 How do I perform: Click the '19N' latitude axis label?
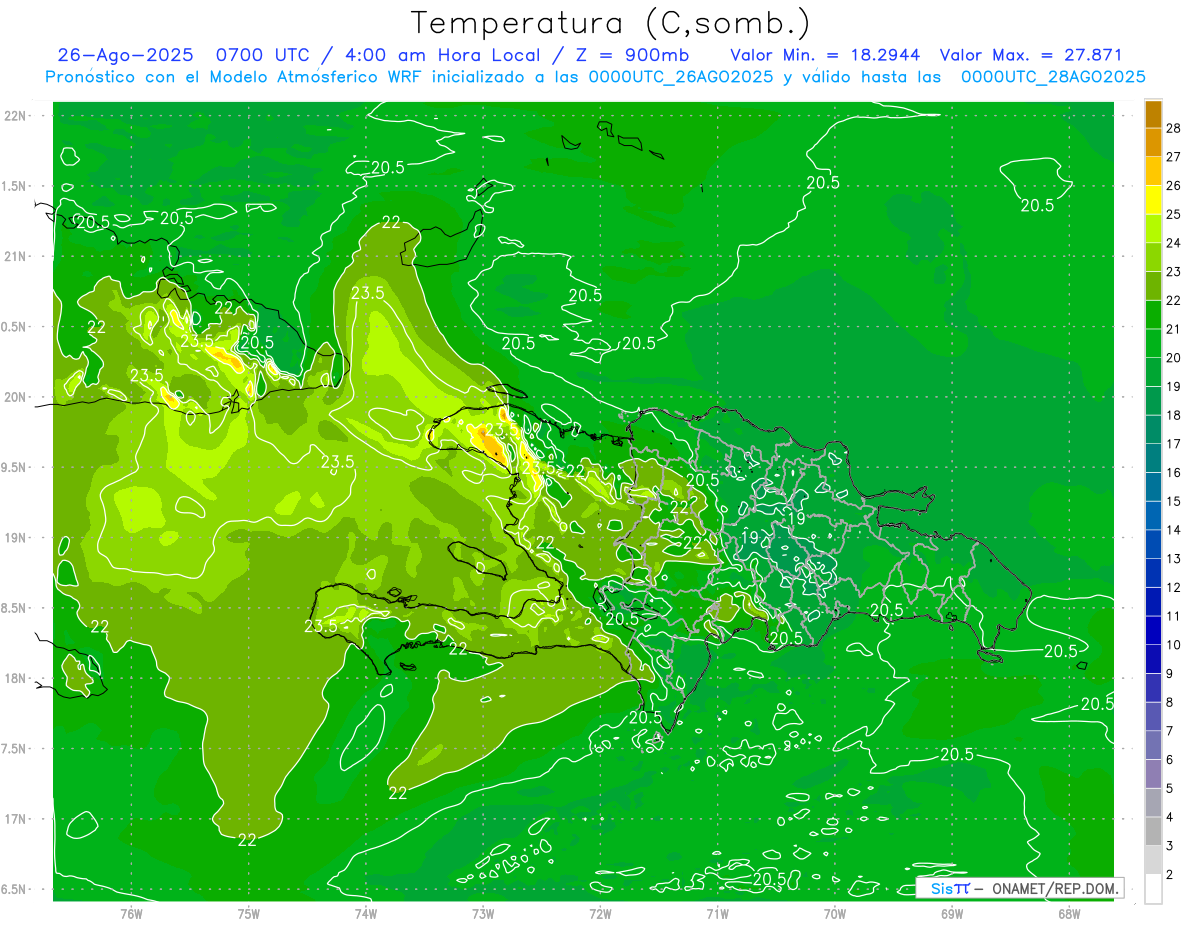[x=17, y=538]
